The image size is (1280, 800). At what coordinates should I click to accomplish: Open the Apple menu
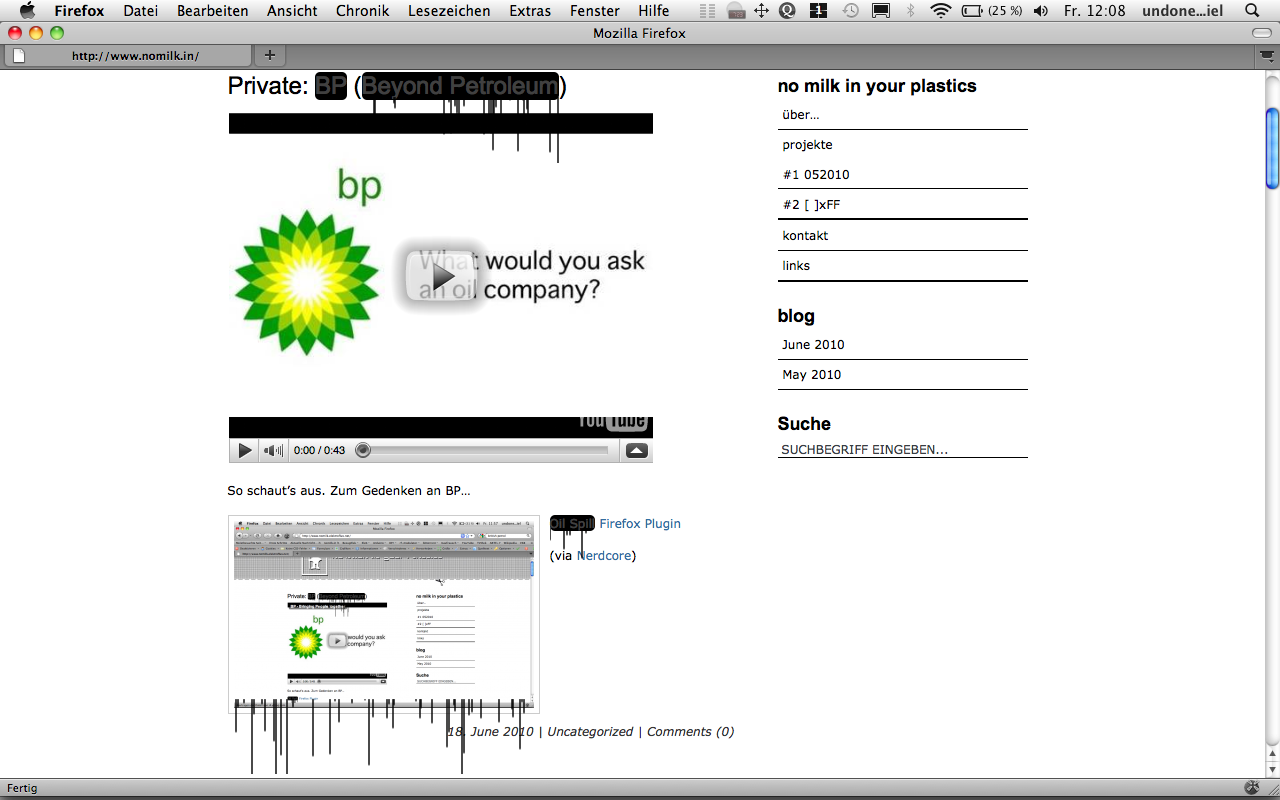point(27,11)
